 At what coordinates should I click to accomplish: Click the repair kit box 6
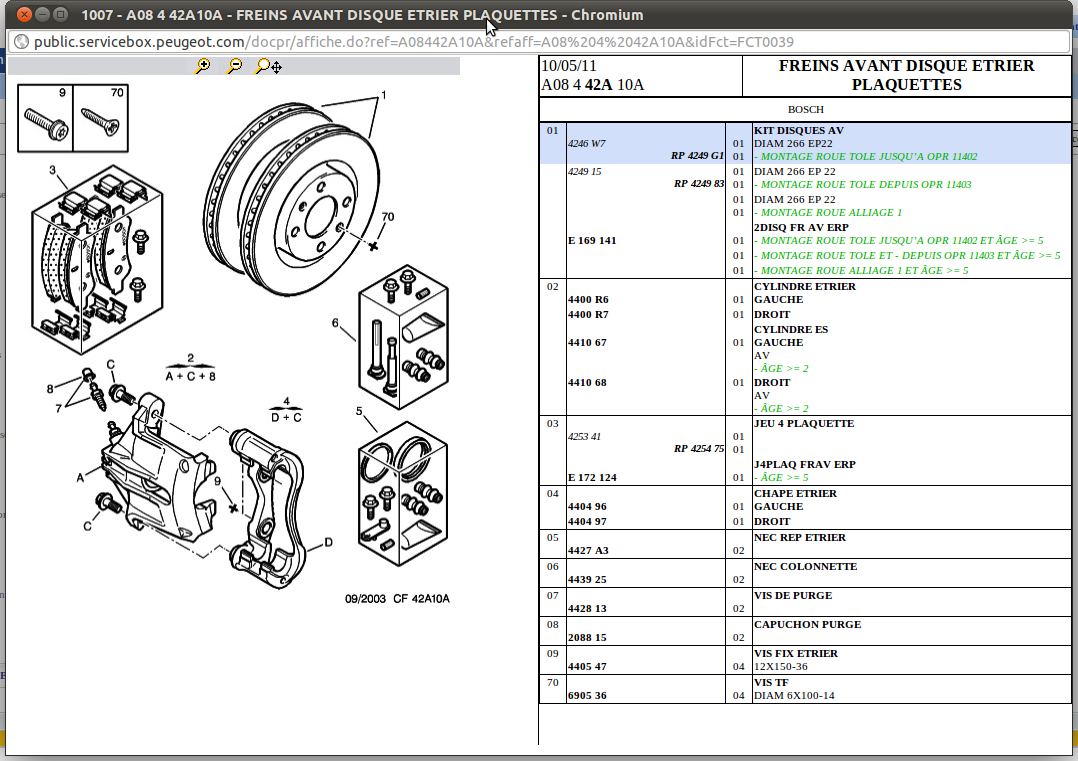click(x=404, y=338)
